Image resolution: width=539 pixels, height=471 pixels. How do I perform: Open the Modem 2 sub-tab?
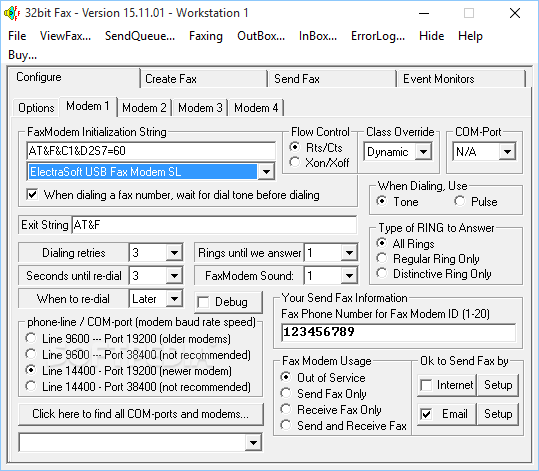click(x=144, y=108)
